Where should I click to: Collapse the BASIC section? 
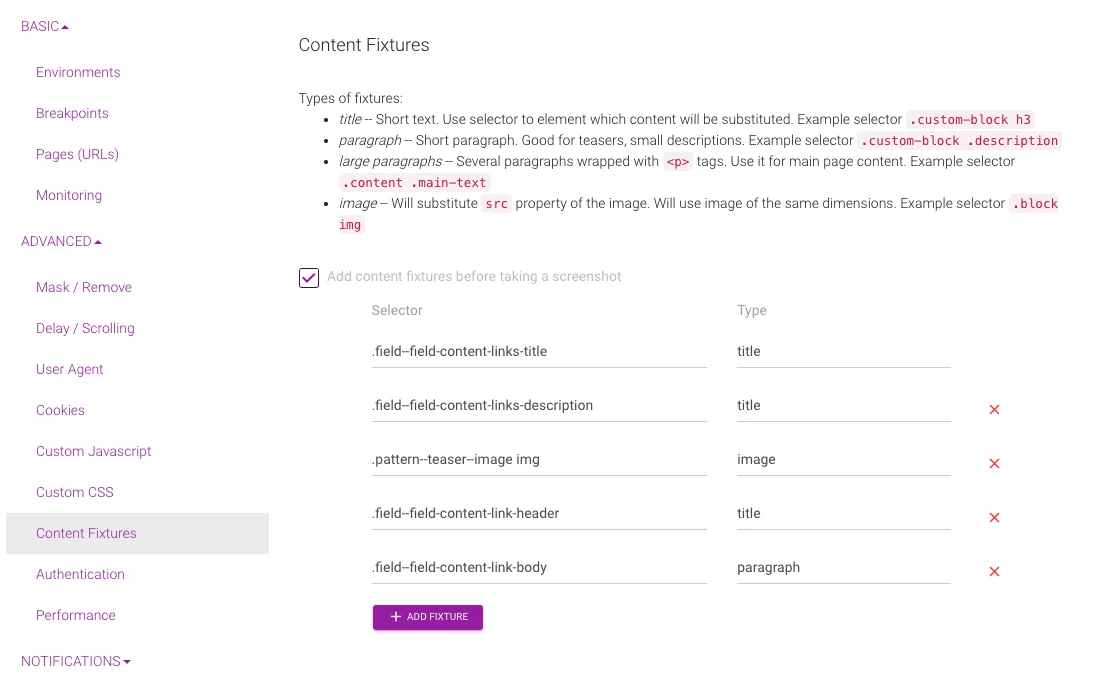45,27
